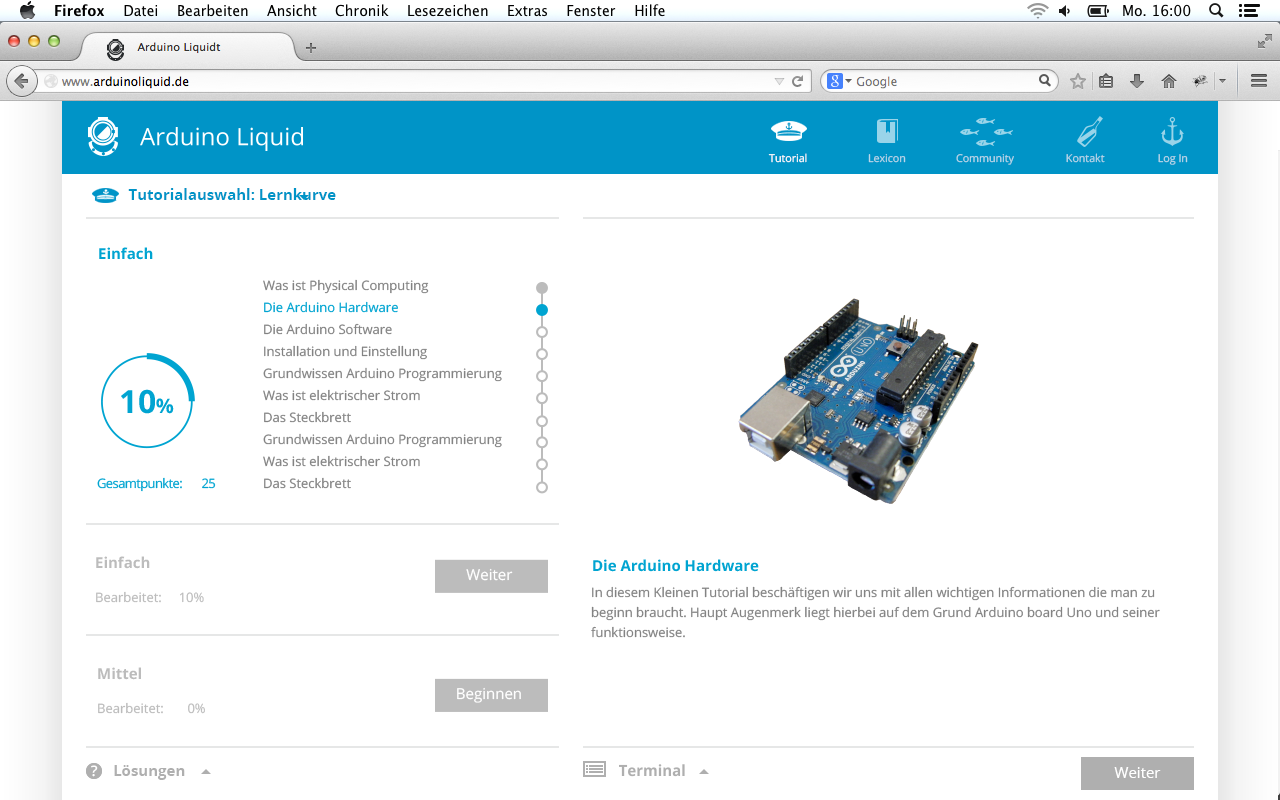Open the Firefox hamburger menu

(1259, 81)
